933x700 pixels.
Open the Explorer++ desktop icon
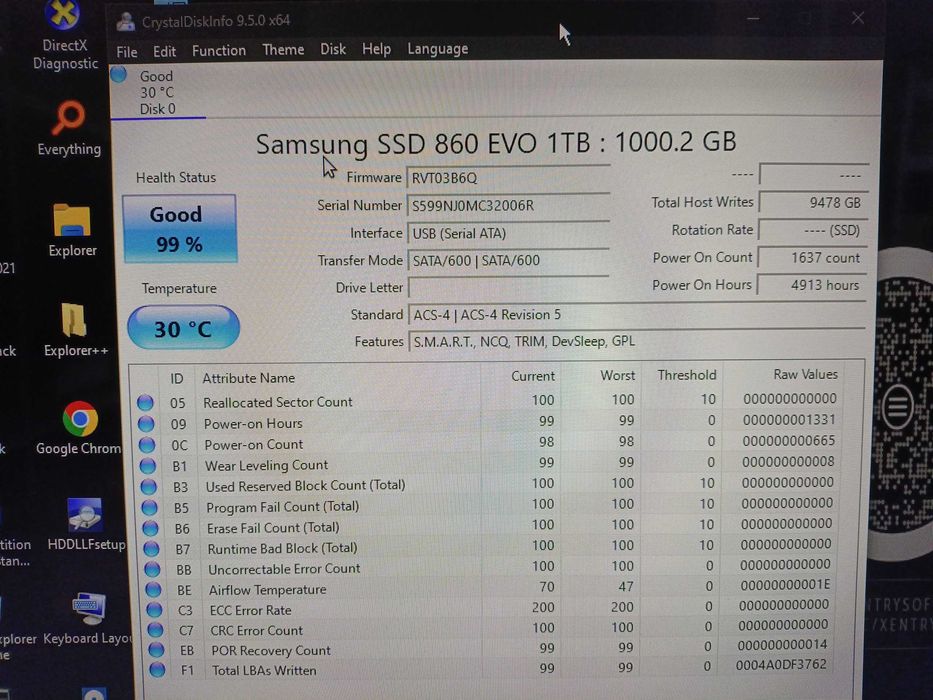pos(76,329)
